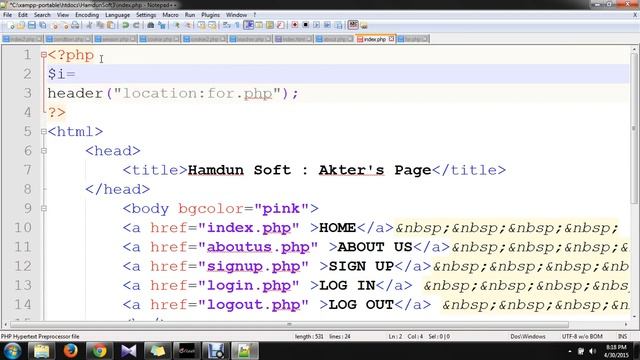Screen dimensions: 640x360
Task: Create a new document with the New toolbar icon
Action: (x=11, y=25)
